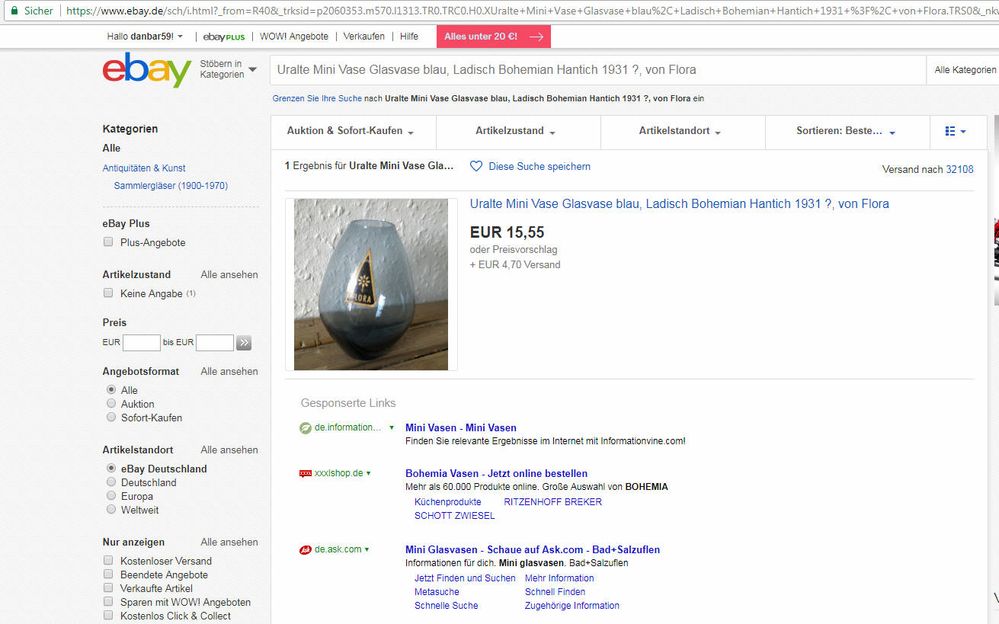Enable the 'Kostenloser Versand' filter checkbox
Viewport: 999px width, 624px height.
[108, 561]
